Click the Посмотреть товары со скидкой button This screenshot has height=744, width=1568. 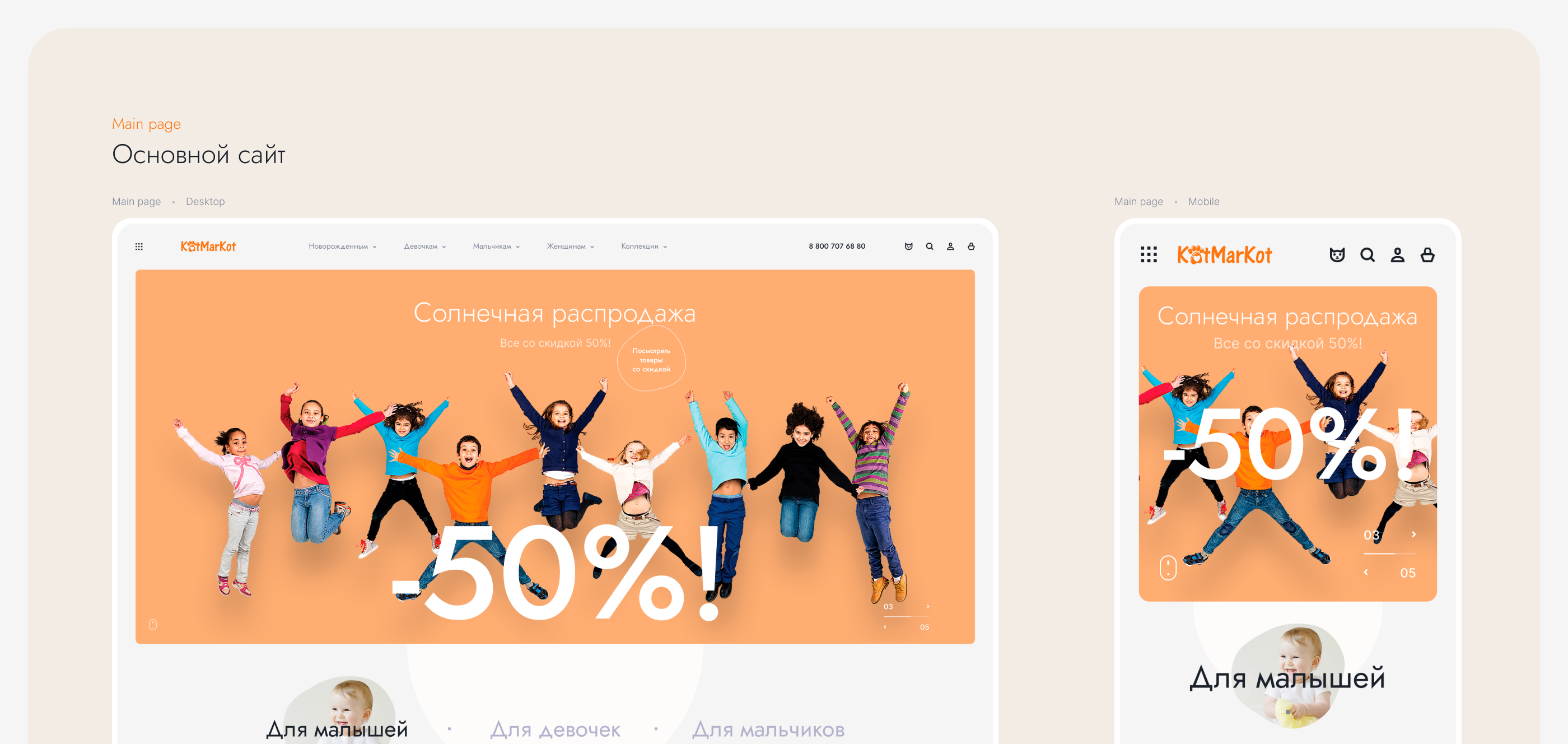[651, 360]
